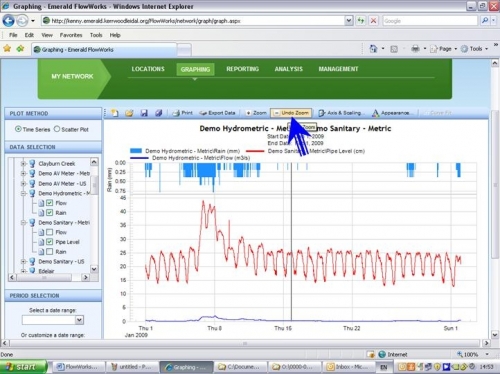Screen dimensions: 500x374
Task: Expand Demo AV Meter - US node
Action: coord(23,183)
